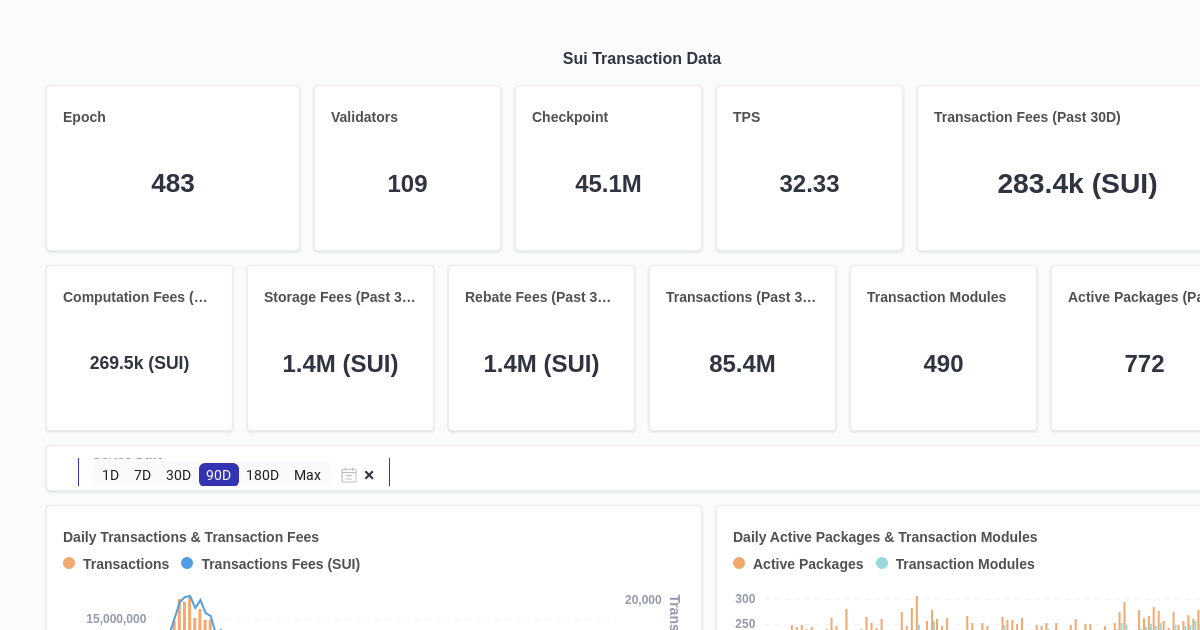Open the calendar date picker
The width and height of the screenshot is (1200, 630).
point(349,475)
